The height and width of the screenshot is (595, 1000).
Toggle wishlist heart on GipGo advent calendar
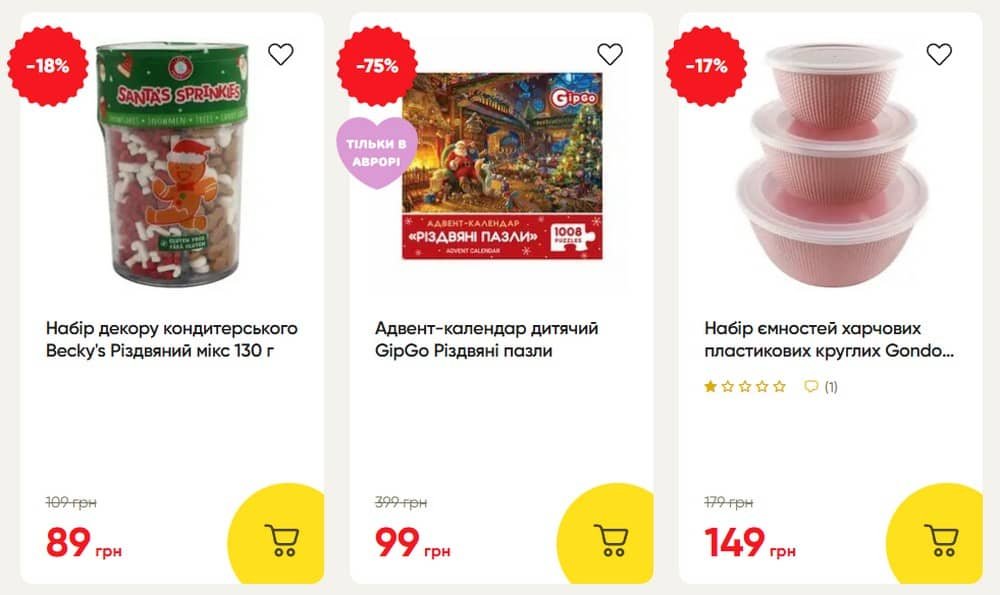[610, 54]
